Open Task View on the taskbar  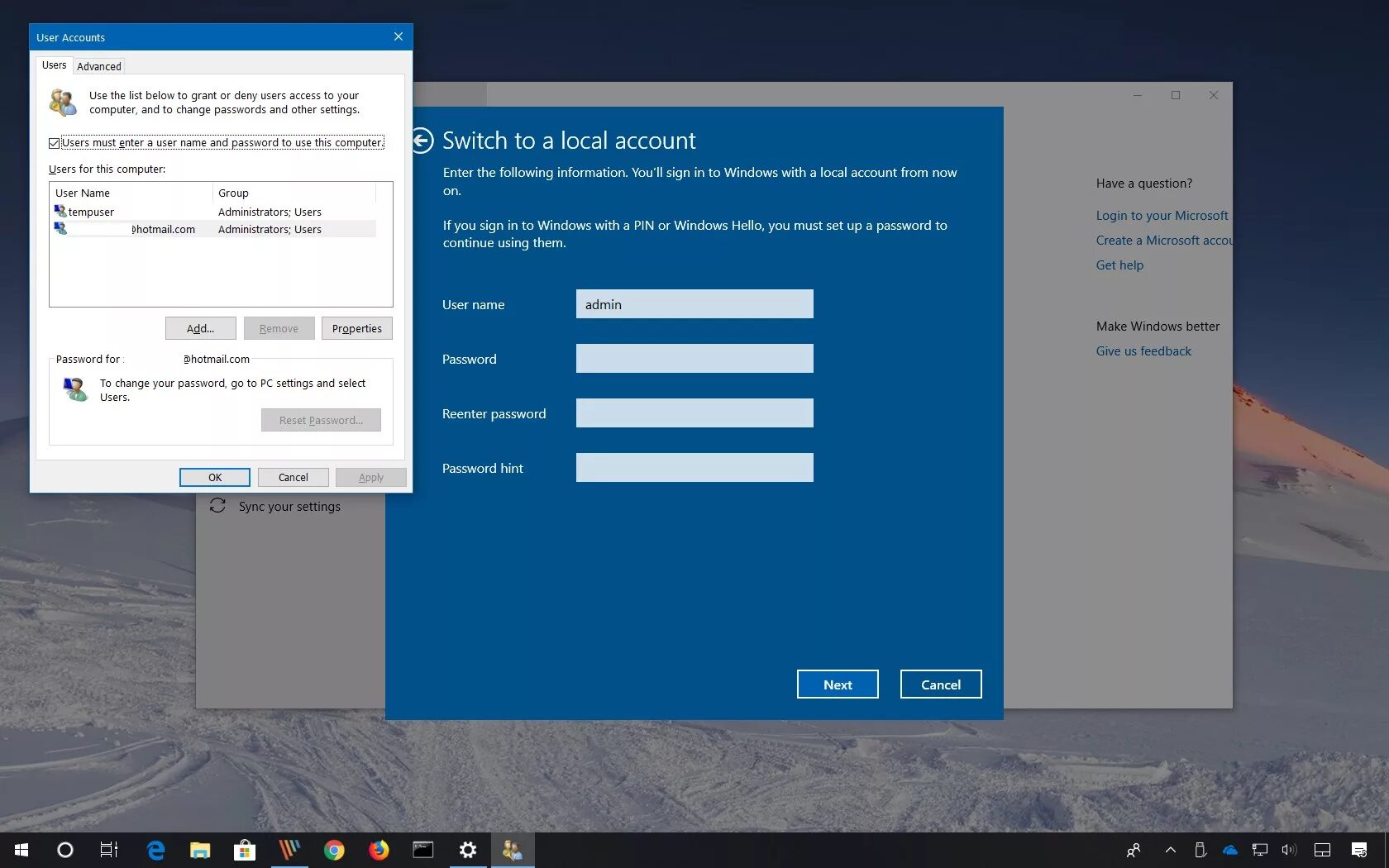click(109, 850)
